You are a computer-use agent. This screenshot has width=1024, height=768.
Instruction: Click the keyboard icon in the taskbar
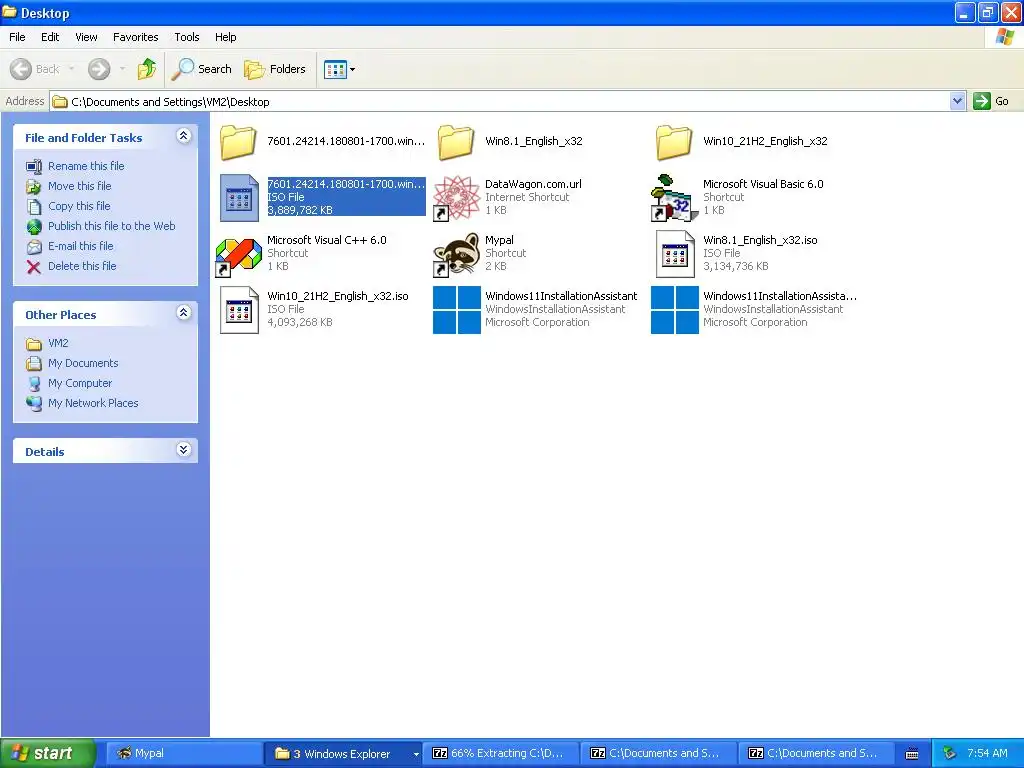[x=912, y=754]
